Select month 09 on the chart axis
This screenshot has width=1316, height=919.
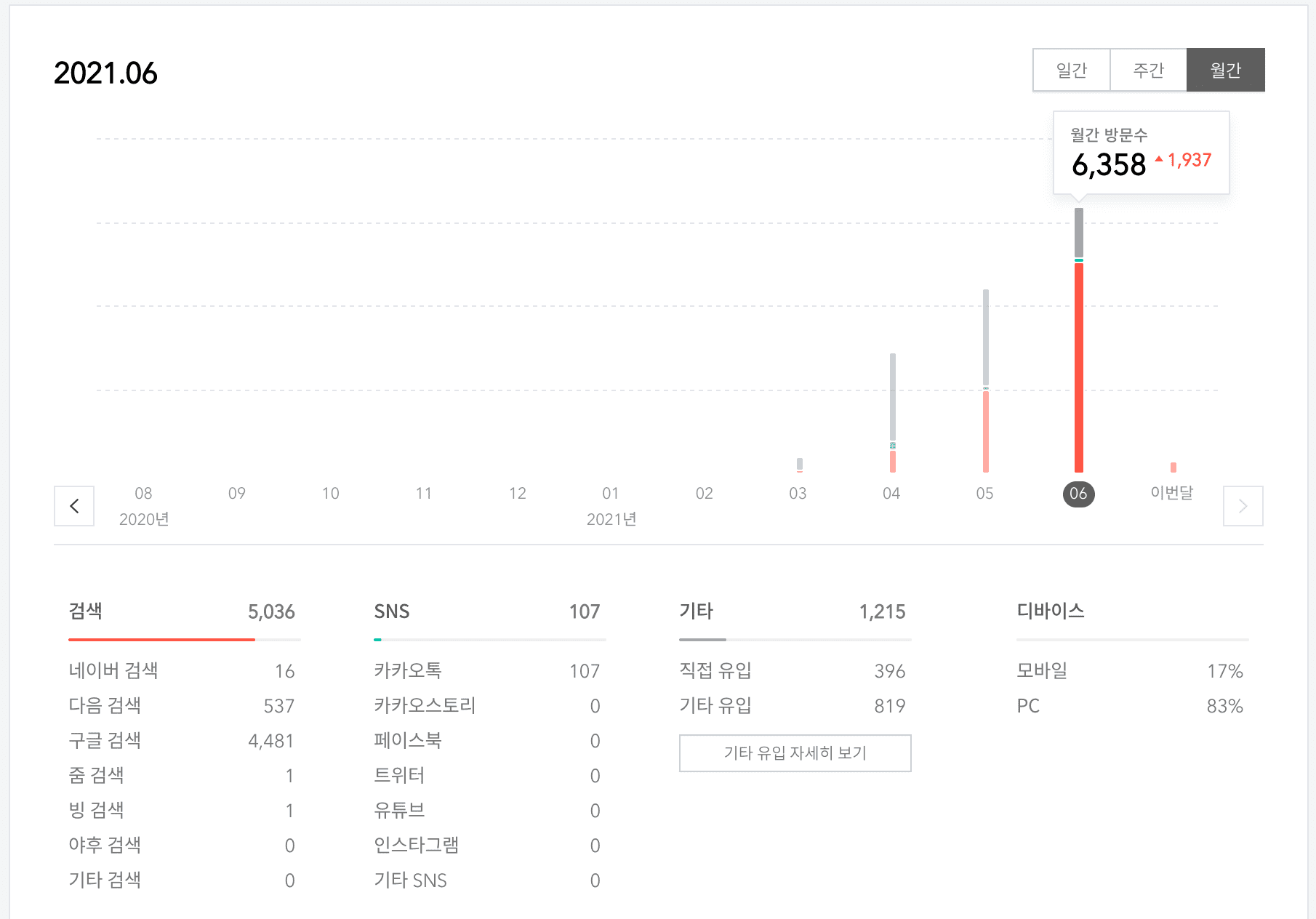[x=237, y=494]
